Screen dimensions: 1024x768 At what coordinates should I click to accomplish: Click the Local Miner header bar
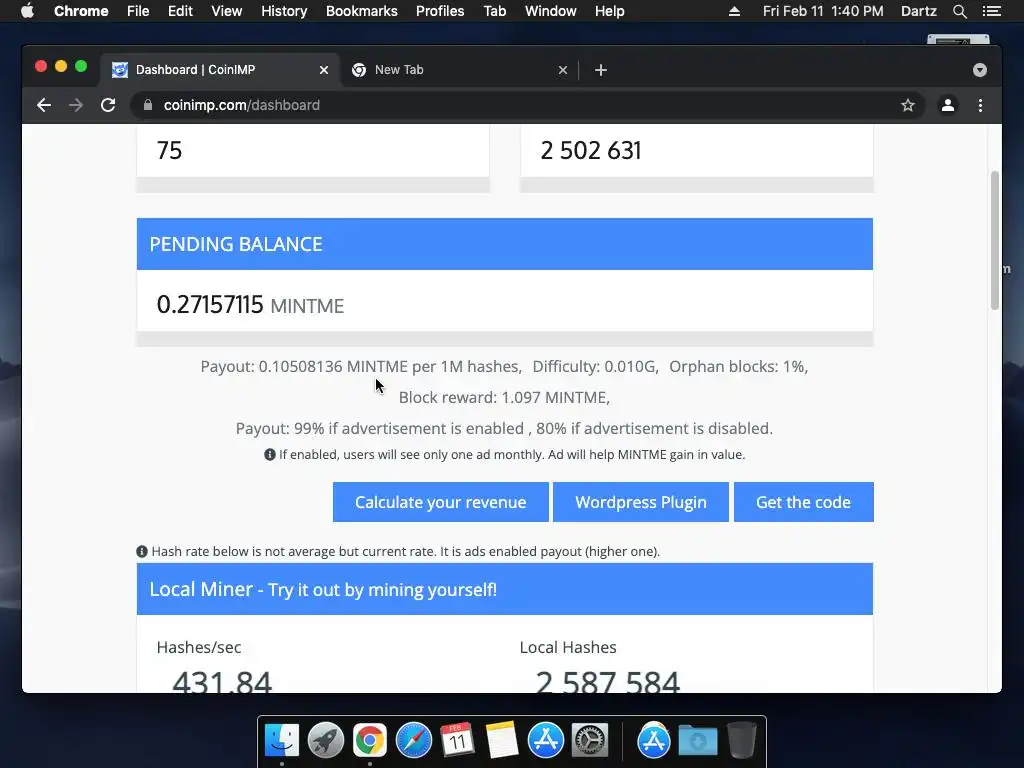coord(505,589)
